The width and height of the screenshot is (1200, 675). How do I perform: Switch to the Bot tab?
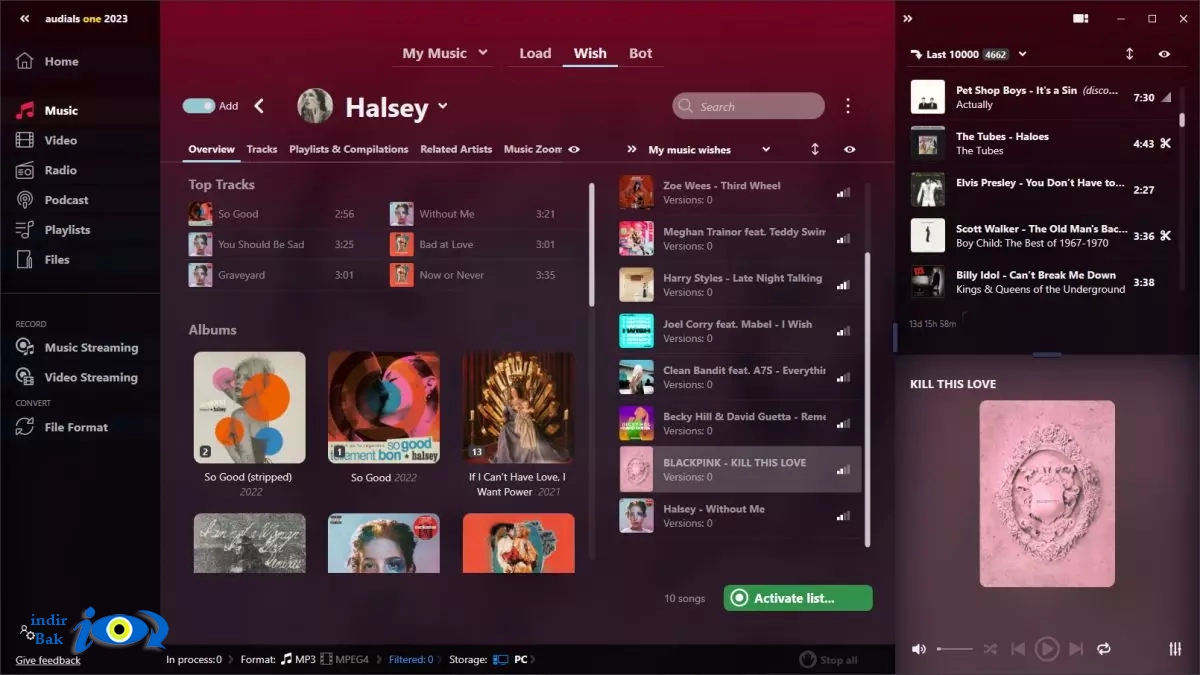click(x=641, y=53)
